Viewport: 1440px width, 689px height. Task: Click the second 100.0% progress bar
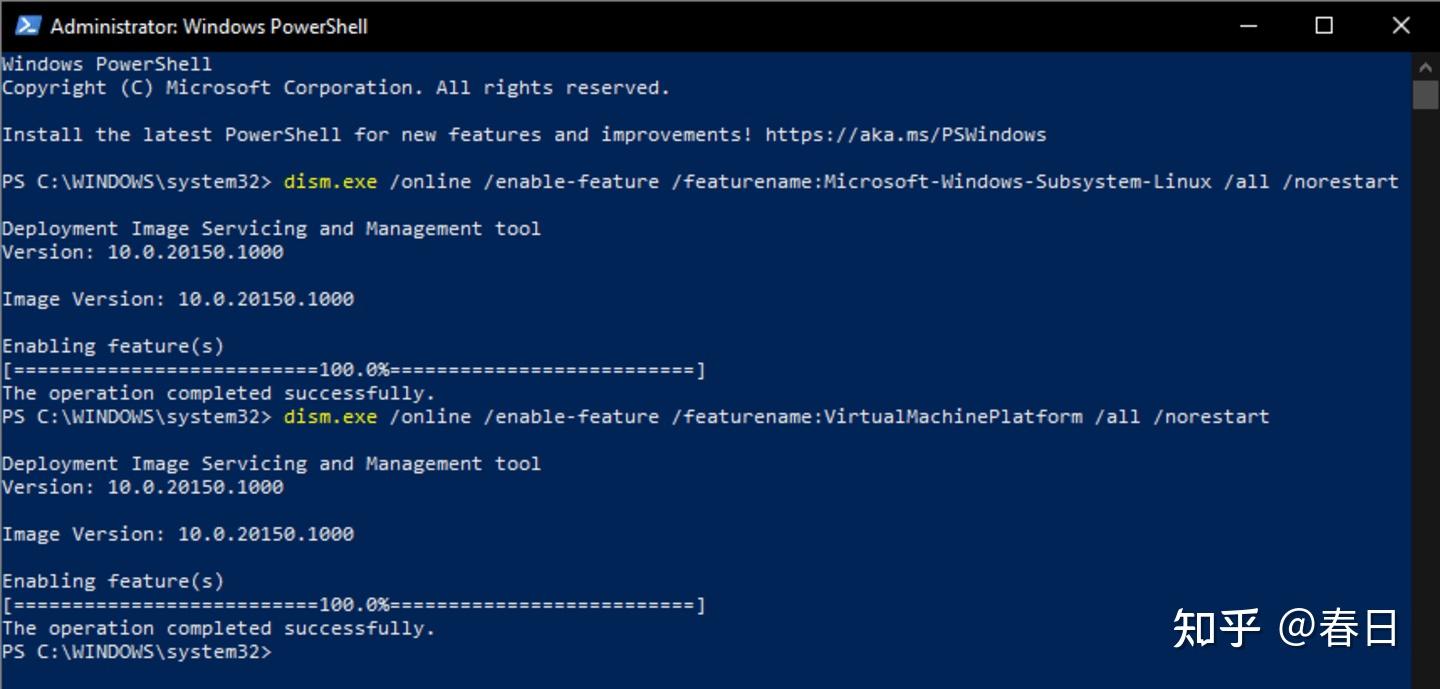[353, 605]
